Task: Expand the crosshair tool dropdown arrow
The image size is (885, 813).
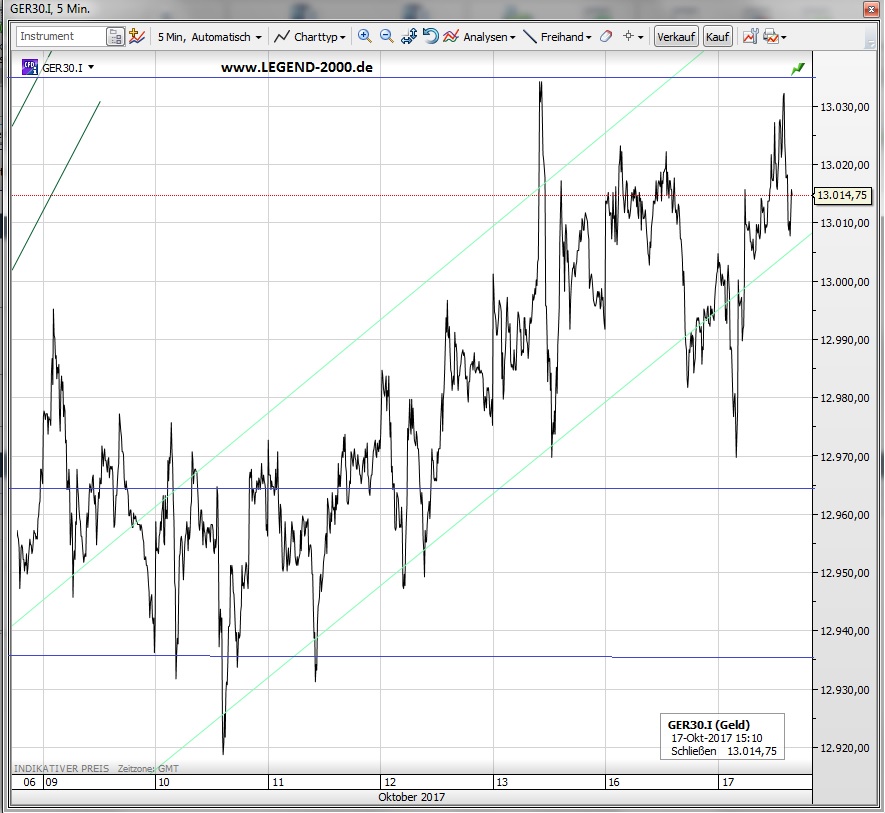Action: [x=641, y=37]
